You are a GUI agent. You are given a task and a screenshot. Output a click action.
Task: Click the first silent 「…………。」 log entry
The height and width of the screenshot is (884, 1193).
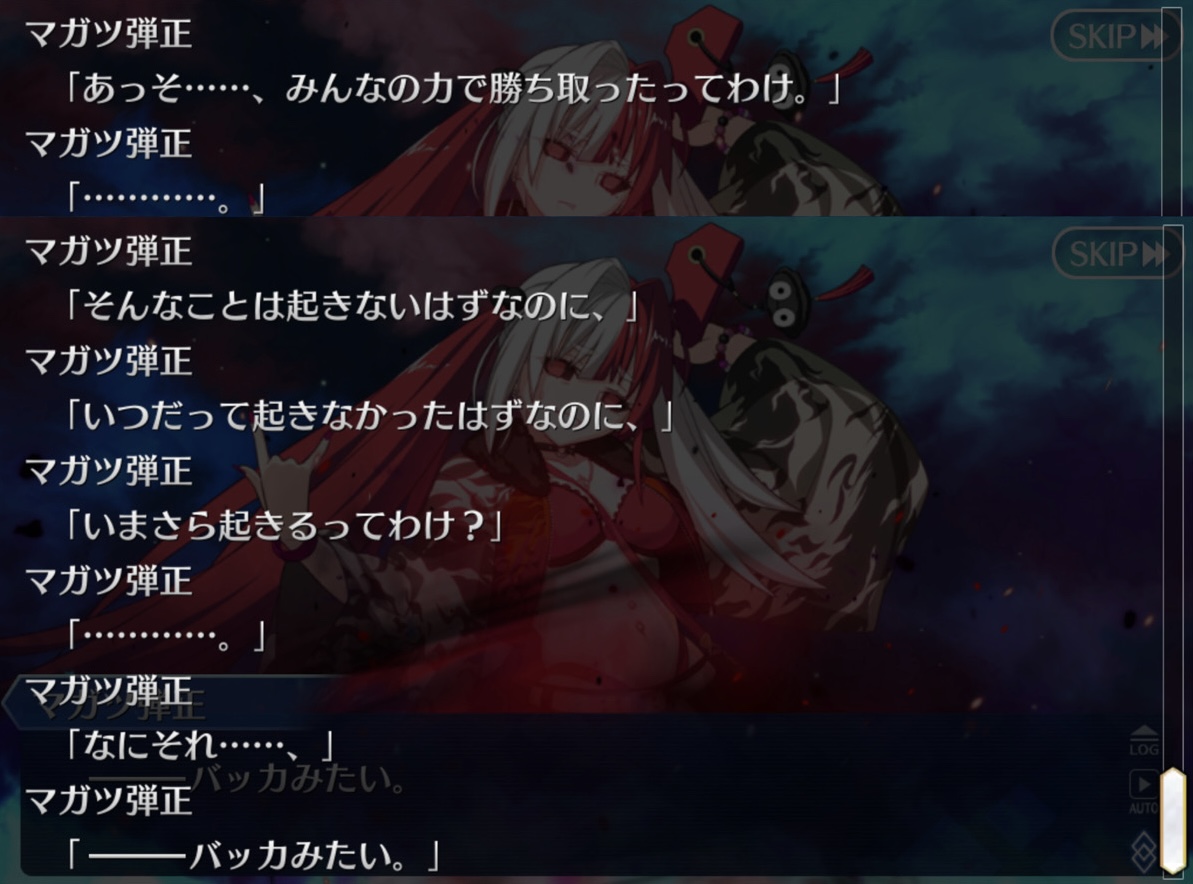[166, 199]
